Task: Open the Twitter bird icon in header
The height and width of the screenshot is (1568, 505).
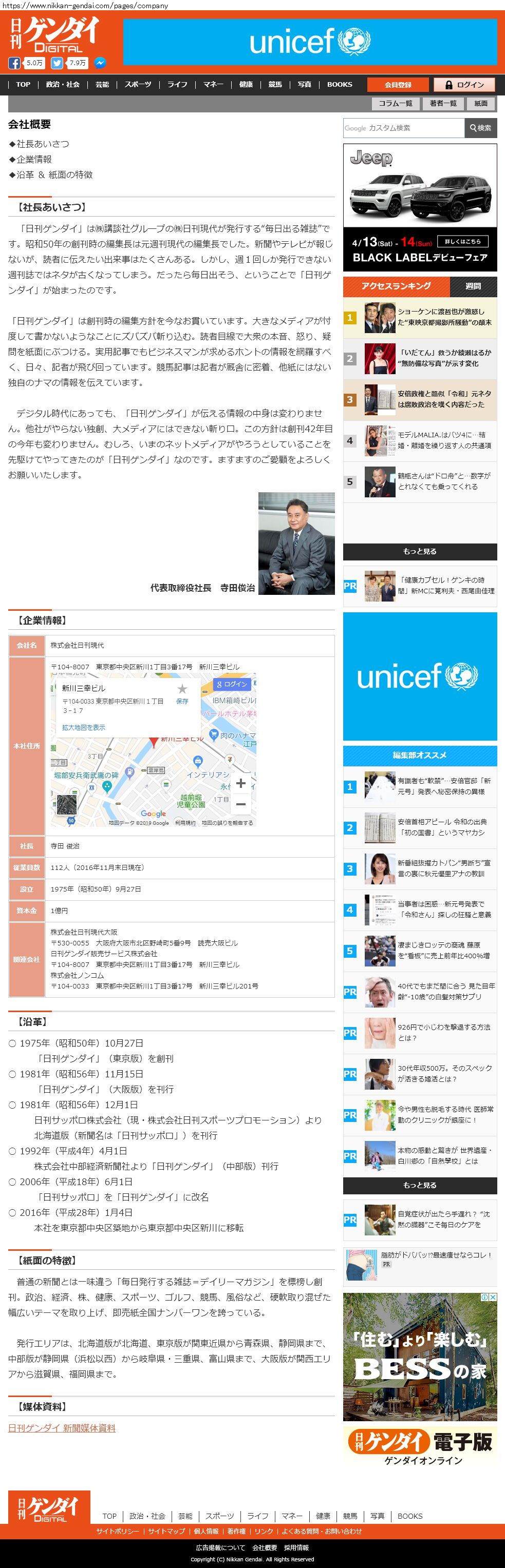Action: [57, 63]
